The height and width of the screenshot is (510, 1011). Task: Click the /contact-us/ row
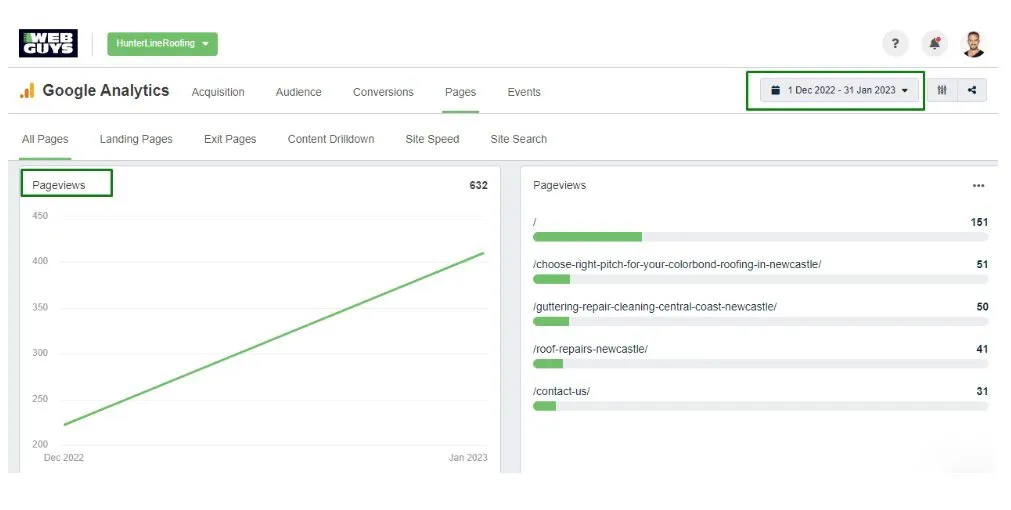(x=760, y=400)
